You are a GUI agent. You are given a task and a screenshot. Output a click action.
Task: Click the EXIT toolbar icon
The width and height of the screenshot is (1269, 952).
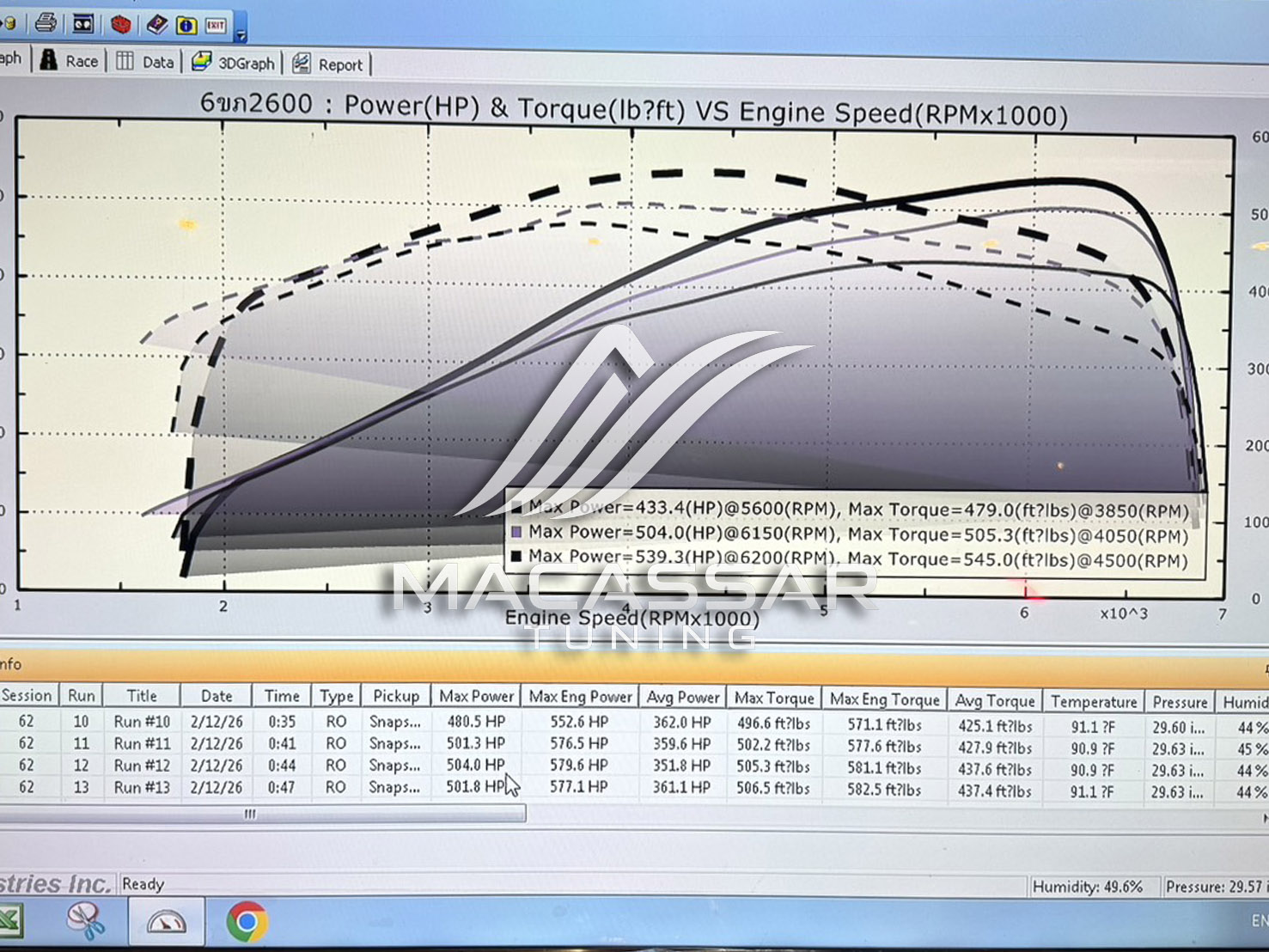pos(215,24)
